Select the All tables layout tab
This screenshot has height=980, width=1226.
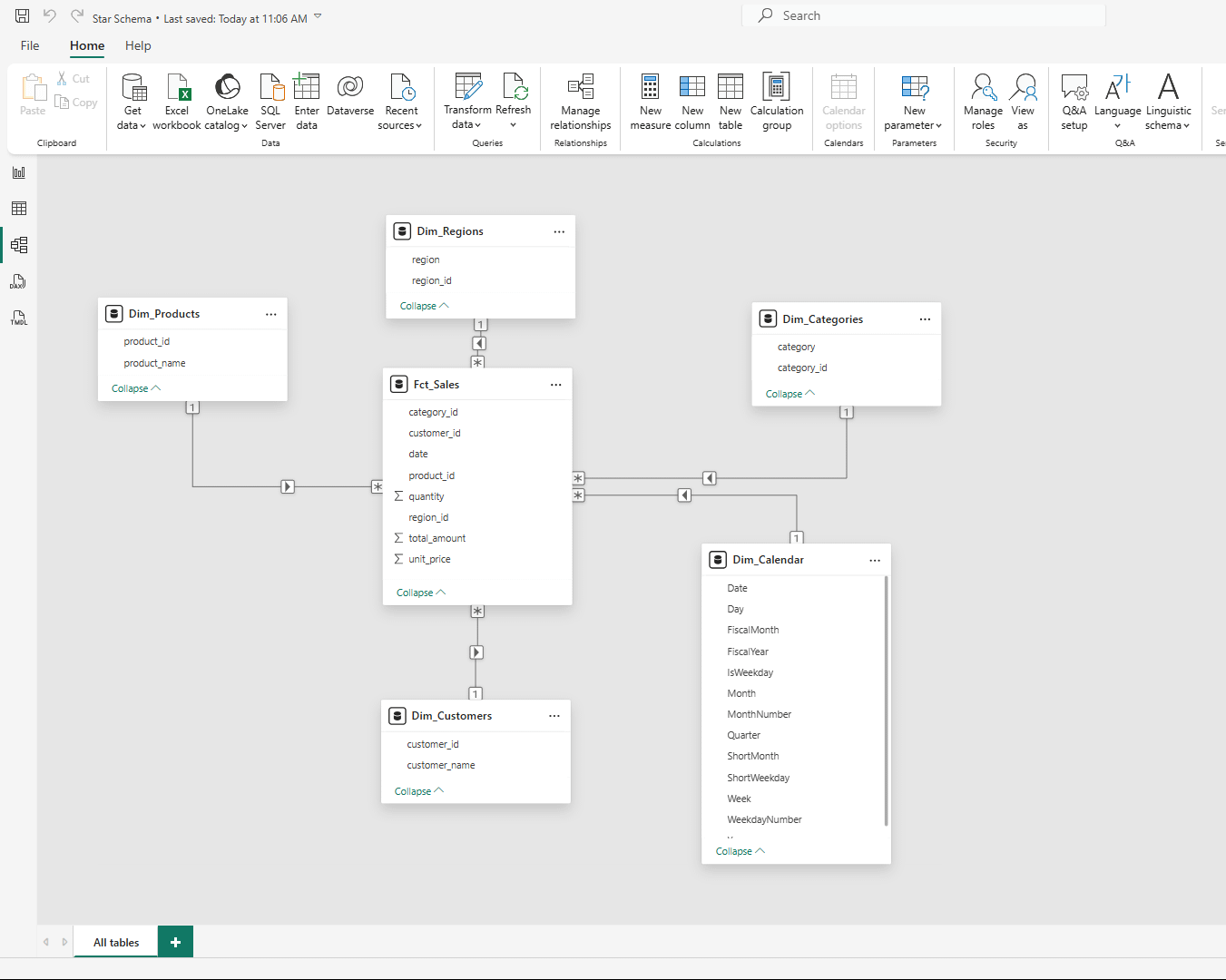click(116, 942)
